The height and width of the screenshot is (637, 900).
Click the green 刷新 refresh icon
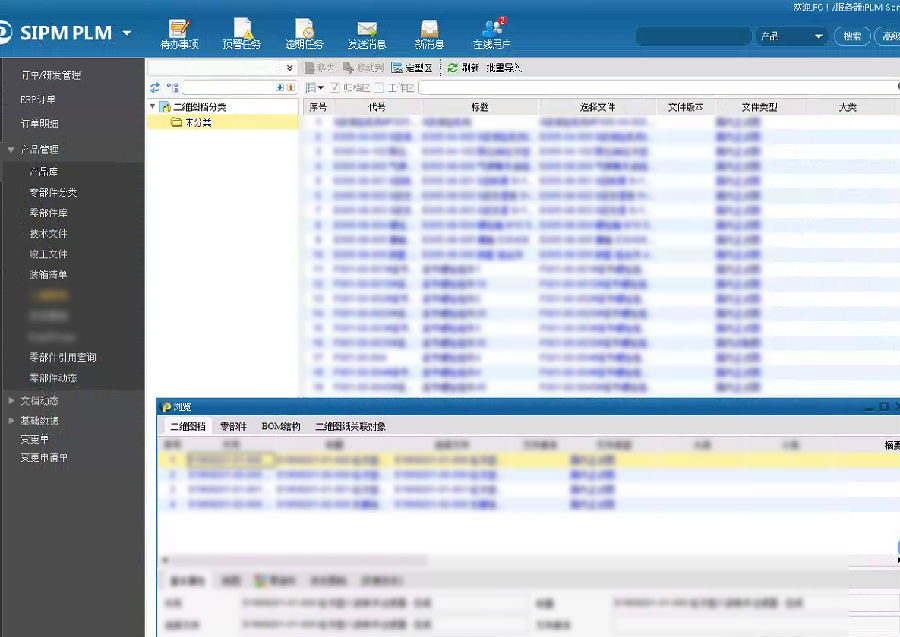tap(453, 68)
